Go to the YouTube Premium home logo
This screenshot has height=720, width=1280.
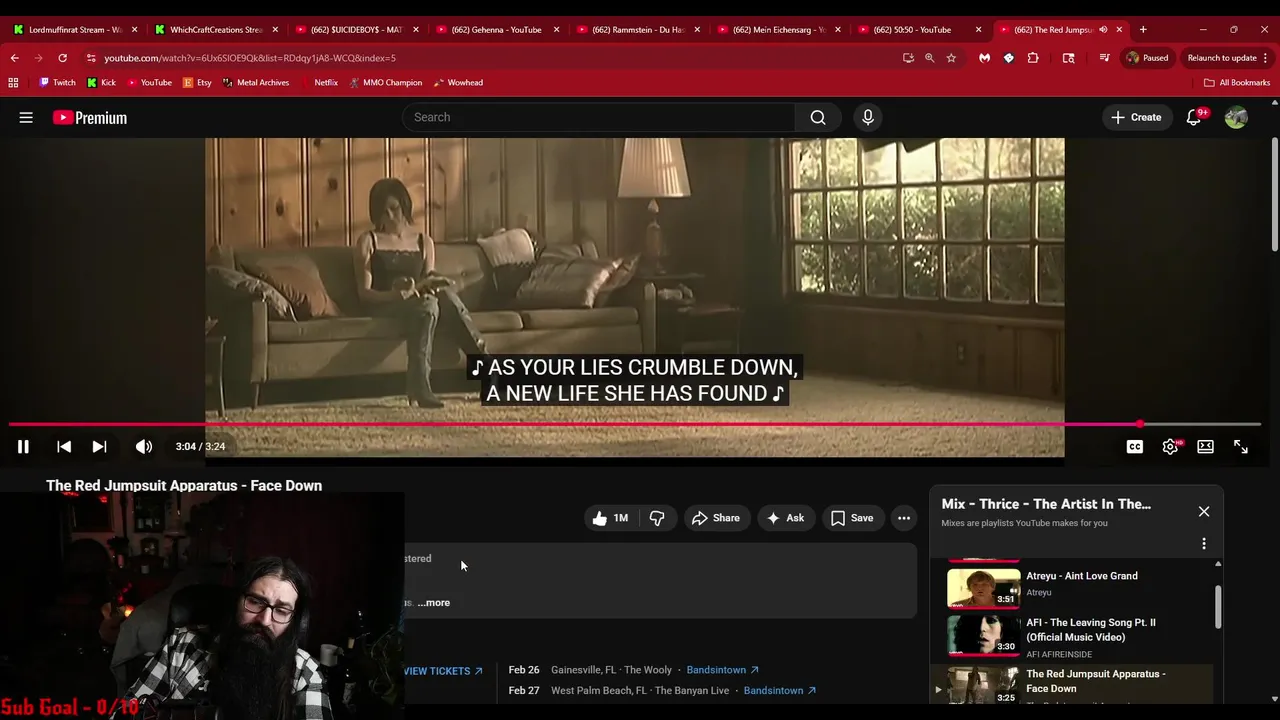click(90, 118)
